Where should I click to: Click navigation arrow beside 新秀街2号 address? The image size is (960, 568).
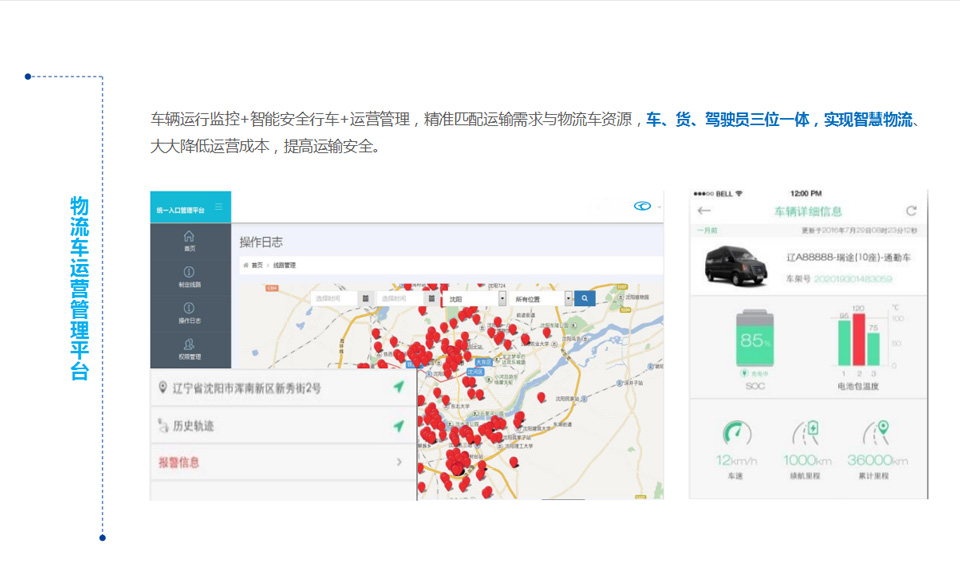[x=399, y=388]
